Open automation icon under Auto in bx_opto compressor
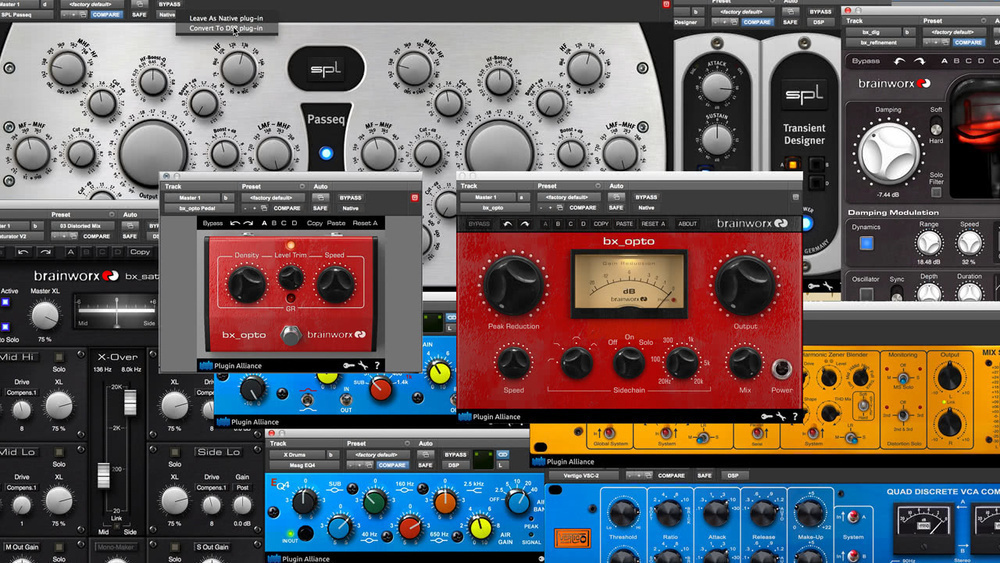Viewport: 1000px width, 563px height. coord(616,198)
